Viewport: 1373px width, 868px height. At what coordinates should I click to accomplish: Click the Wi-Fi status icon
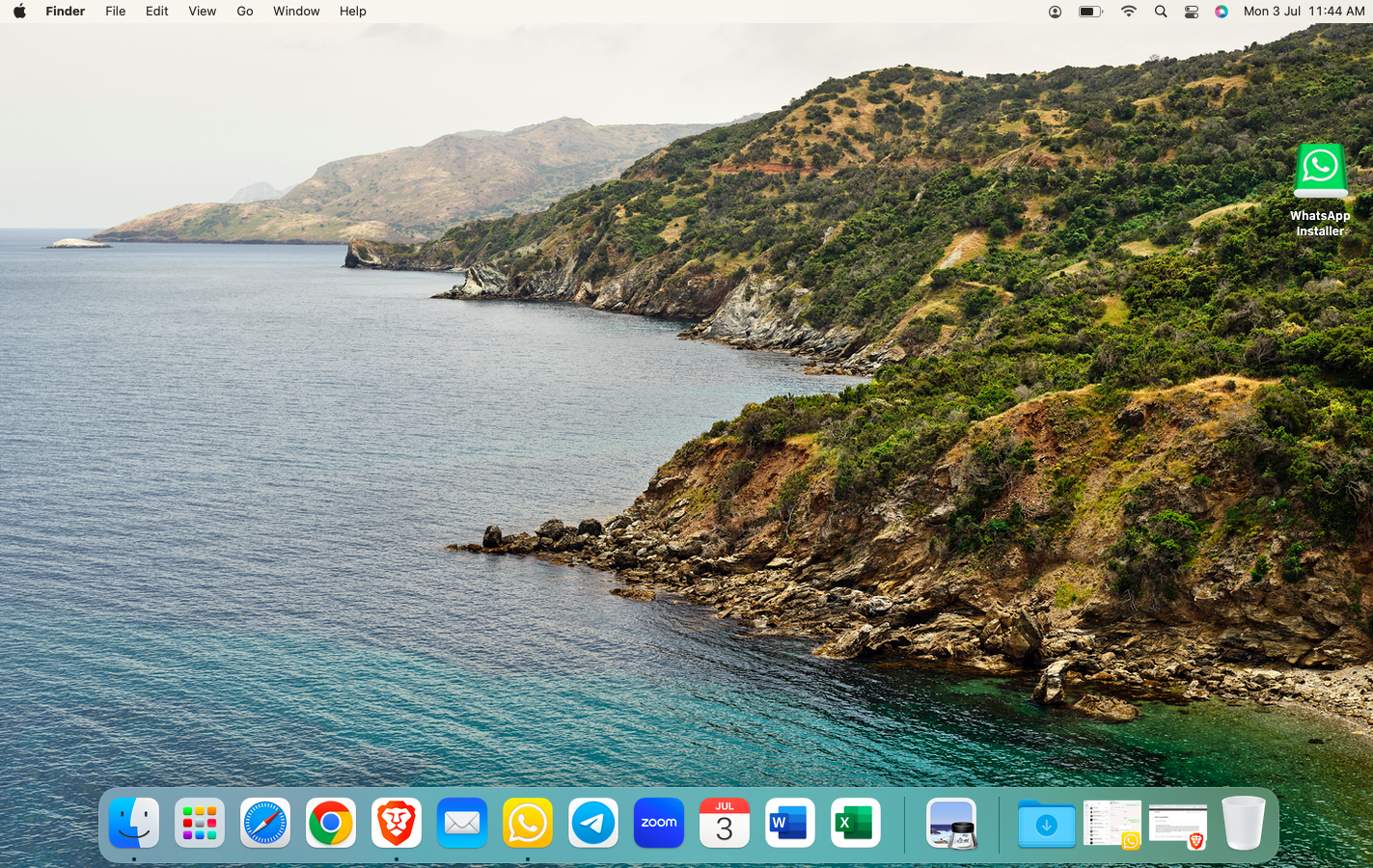tap(1128, 12)
